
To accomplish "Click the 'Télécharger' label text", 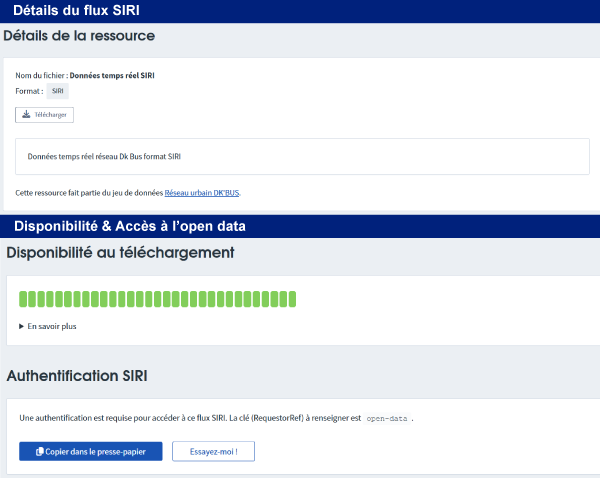I will [51, 115].
